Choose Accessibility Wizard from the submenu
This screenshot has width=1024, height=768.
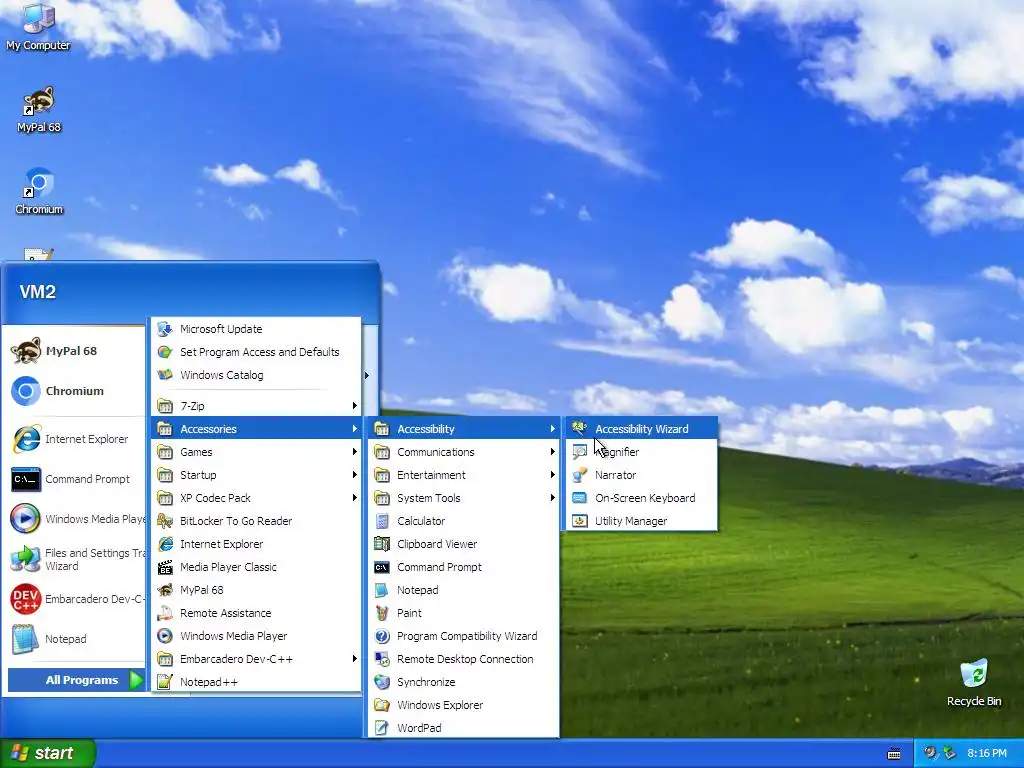pyautogui.click(x=642, y=429)
